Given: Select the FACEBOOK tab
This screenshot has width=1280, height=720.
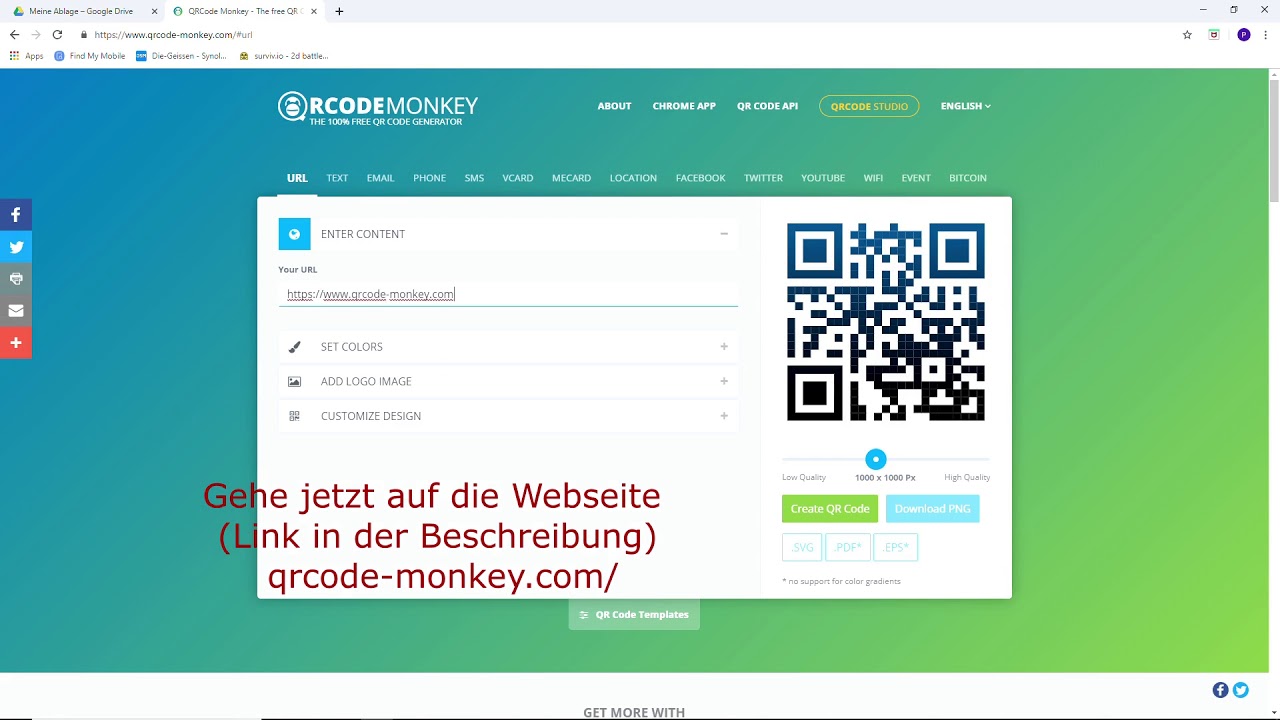Looking at the screenshot, I should pyautogui.click(x=700, y=178).
